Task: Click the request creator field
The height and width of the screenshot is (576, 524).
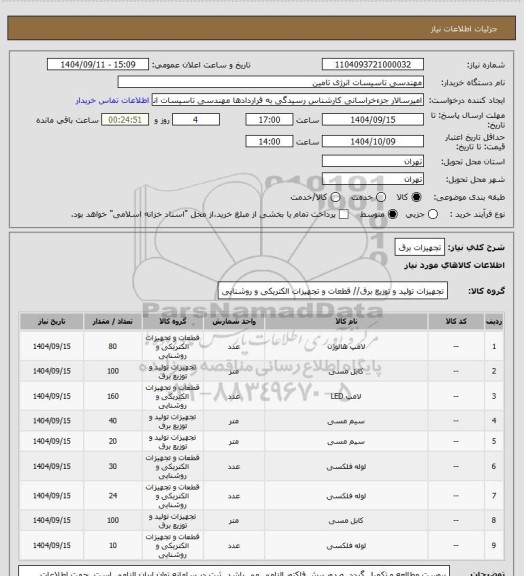Action: point(287,100)
